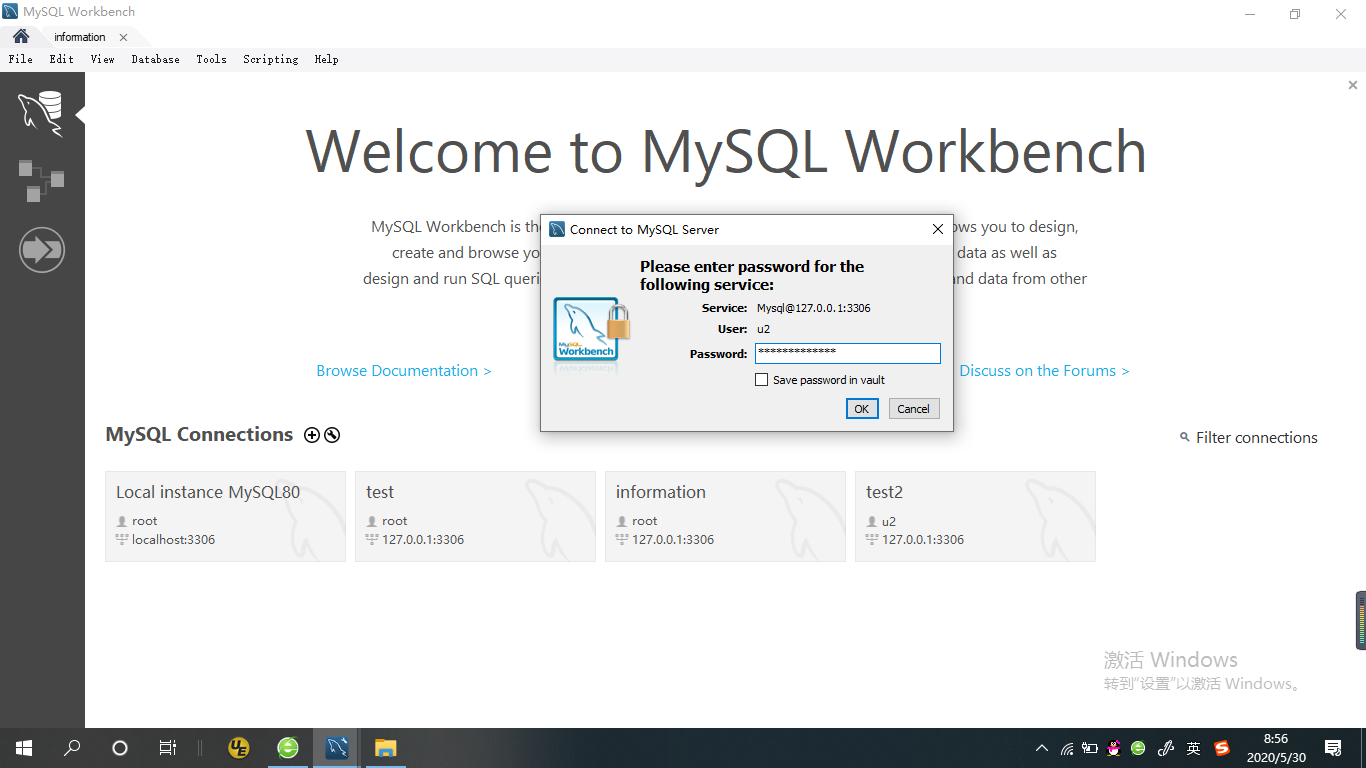Focus the Filter connections field
Screen dimensions: 1366x768
(x=1257, y=437)
